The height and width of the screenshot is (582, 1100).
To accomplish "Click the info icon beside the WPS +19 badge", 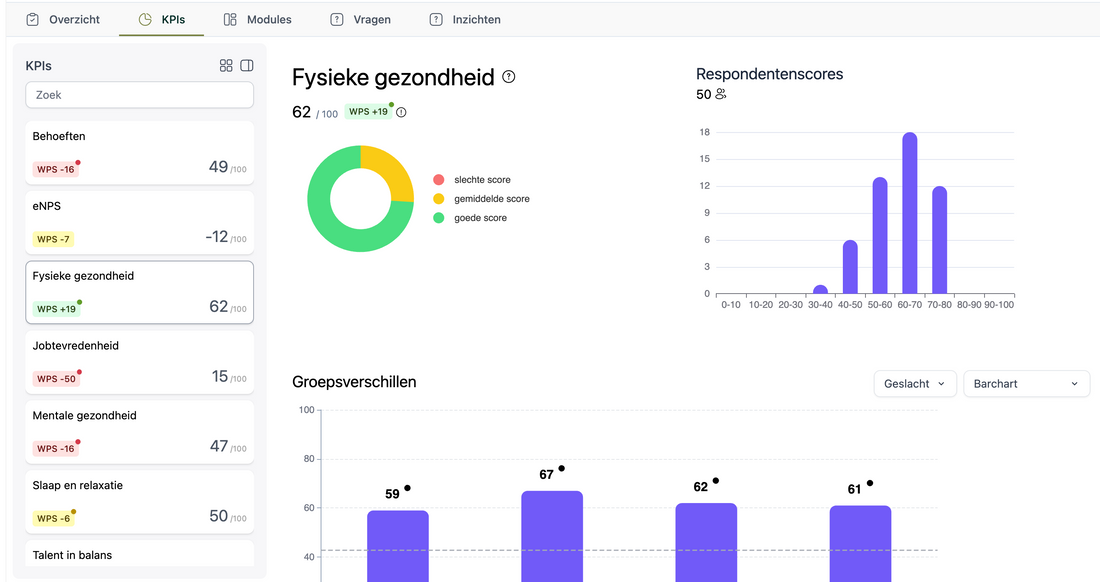I will tap(401, 112).
